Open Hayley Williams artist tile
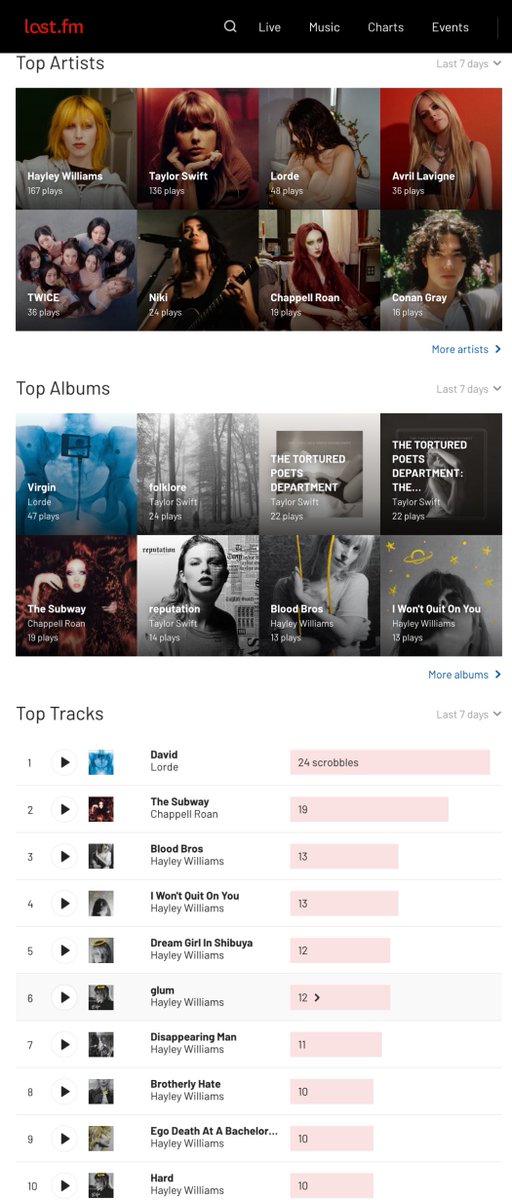The height and width of the screenshot is (1200, 512). 76,148
